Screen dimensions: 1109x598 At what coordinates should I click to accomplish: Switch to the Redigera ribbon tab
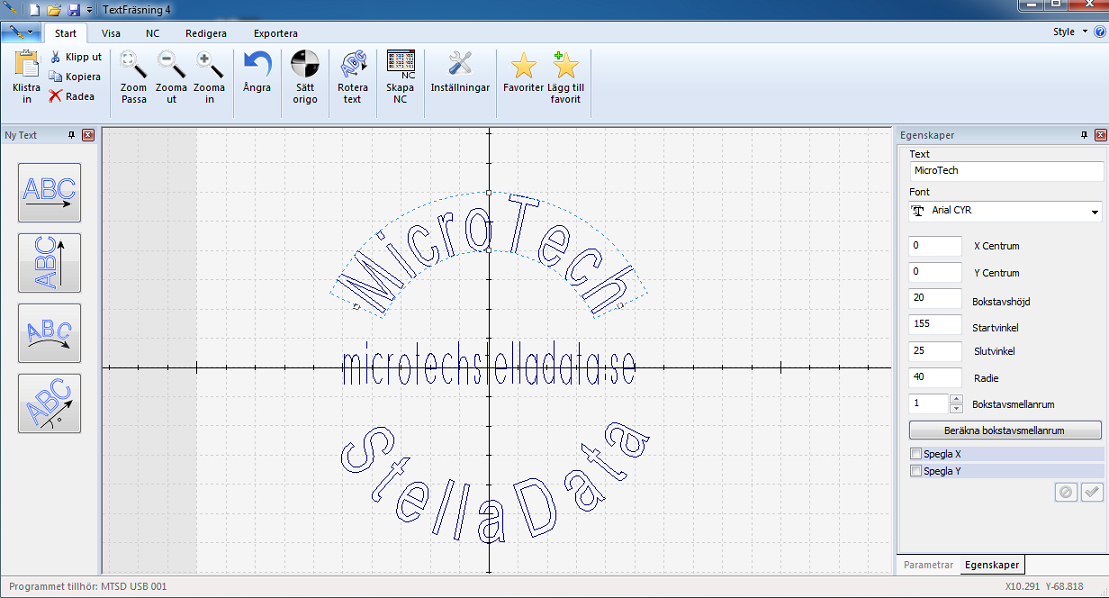click(206, 33)
